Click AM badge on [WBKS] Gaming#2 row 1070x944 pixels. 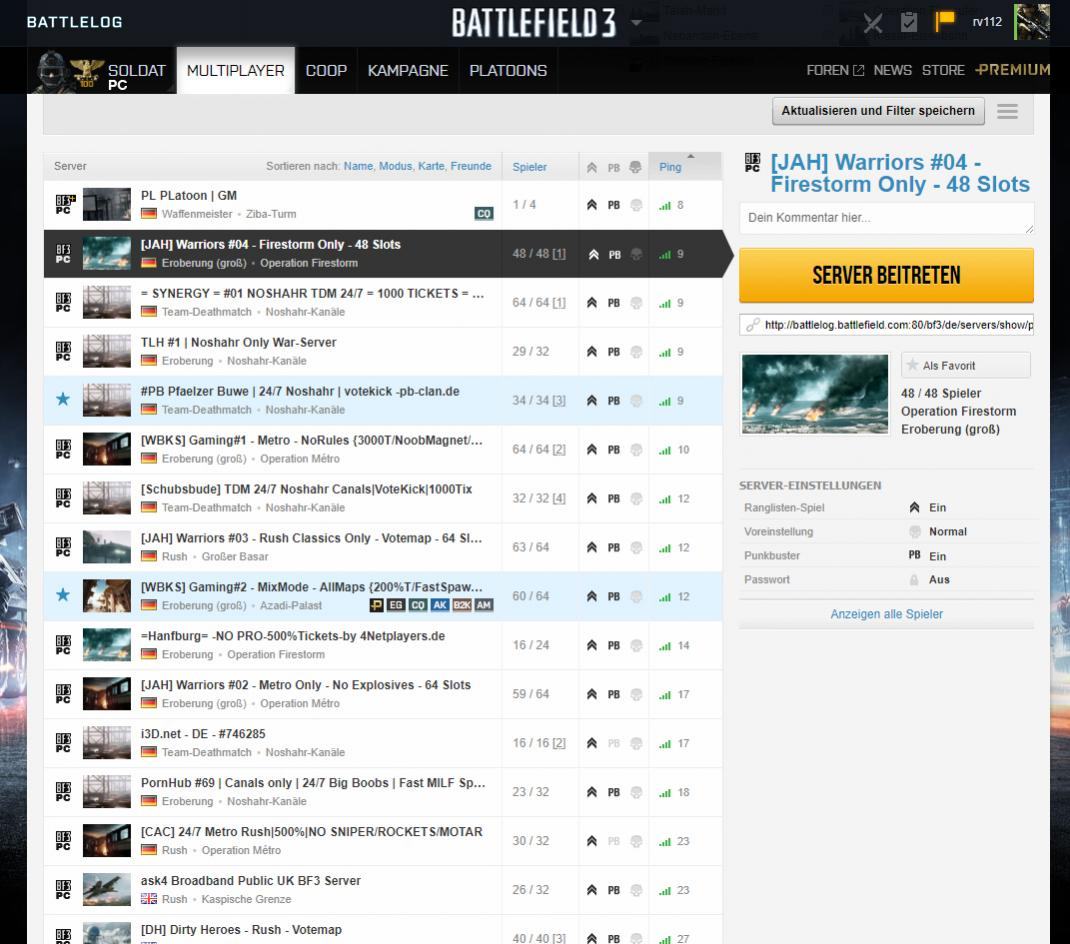tap(484, 605)
